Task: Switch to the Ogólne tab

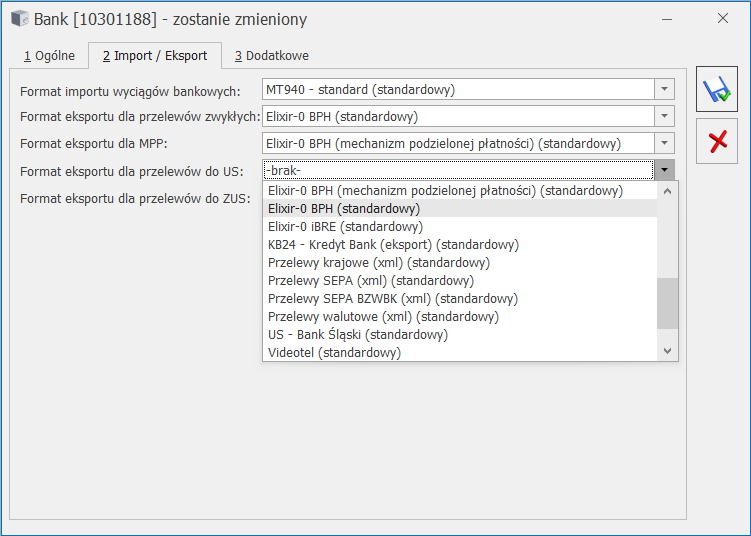Action: [x=49, y=56]
